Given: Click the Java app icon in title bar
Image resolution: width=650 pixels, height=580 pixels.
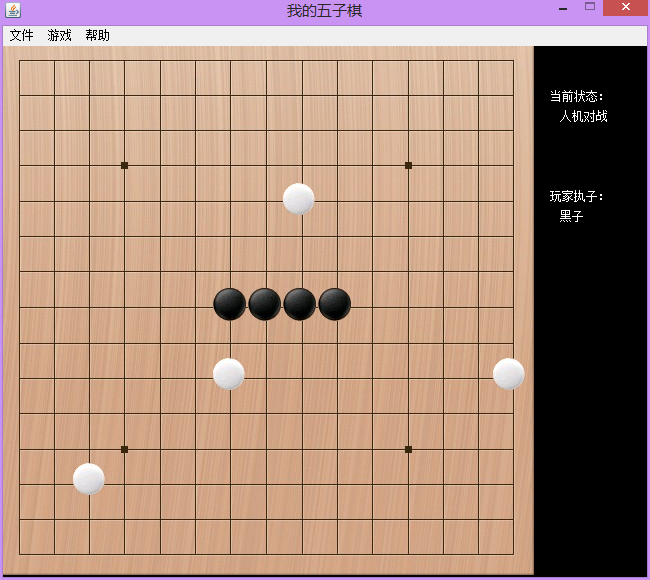Looking at the screenshot, I should pyautogui.click(x=13, y=10).
